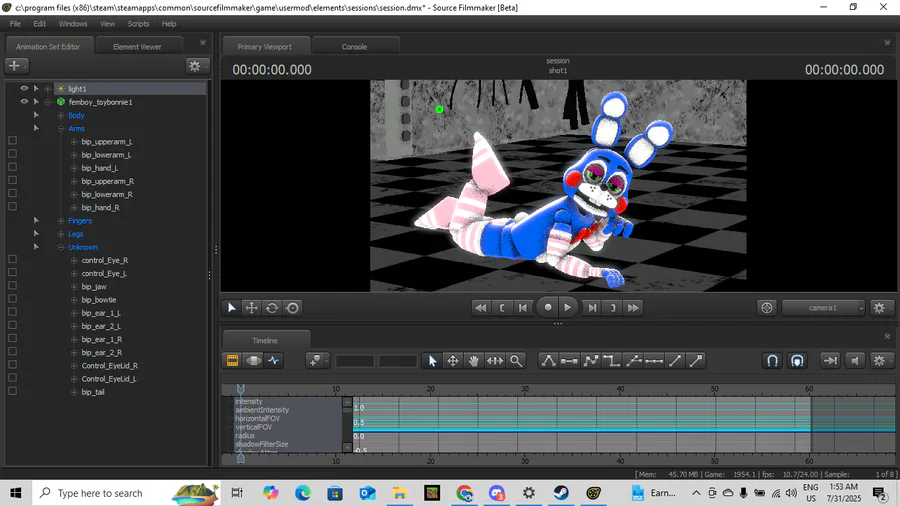Select viewport translate manipulator tool
This screenshot has width=900, height=506.
[x=251, y=308]
